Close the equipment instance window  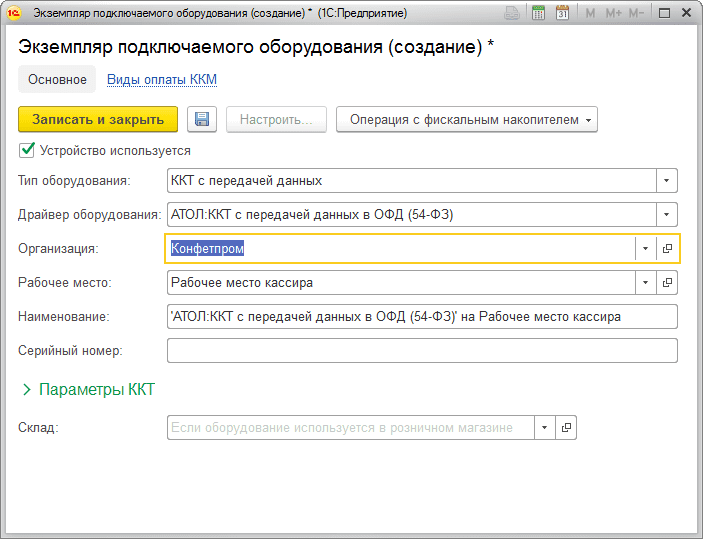(686, 13)
